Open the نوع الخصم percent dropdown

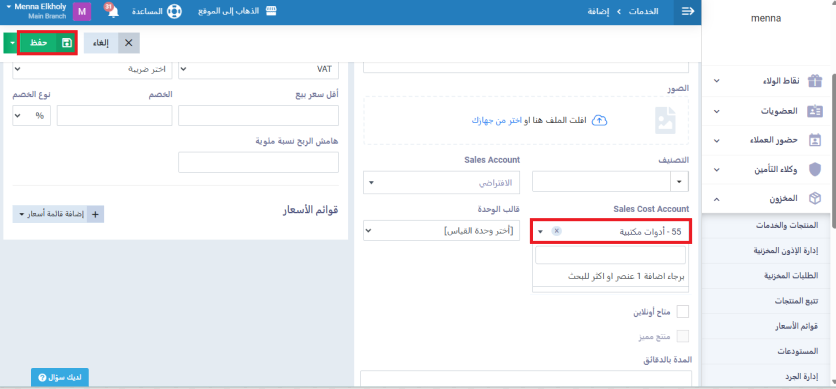[31, 116]
